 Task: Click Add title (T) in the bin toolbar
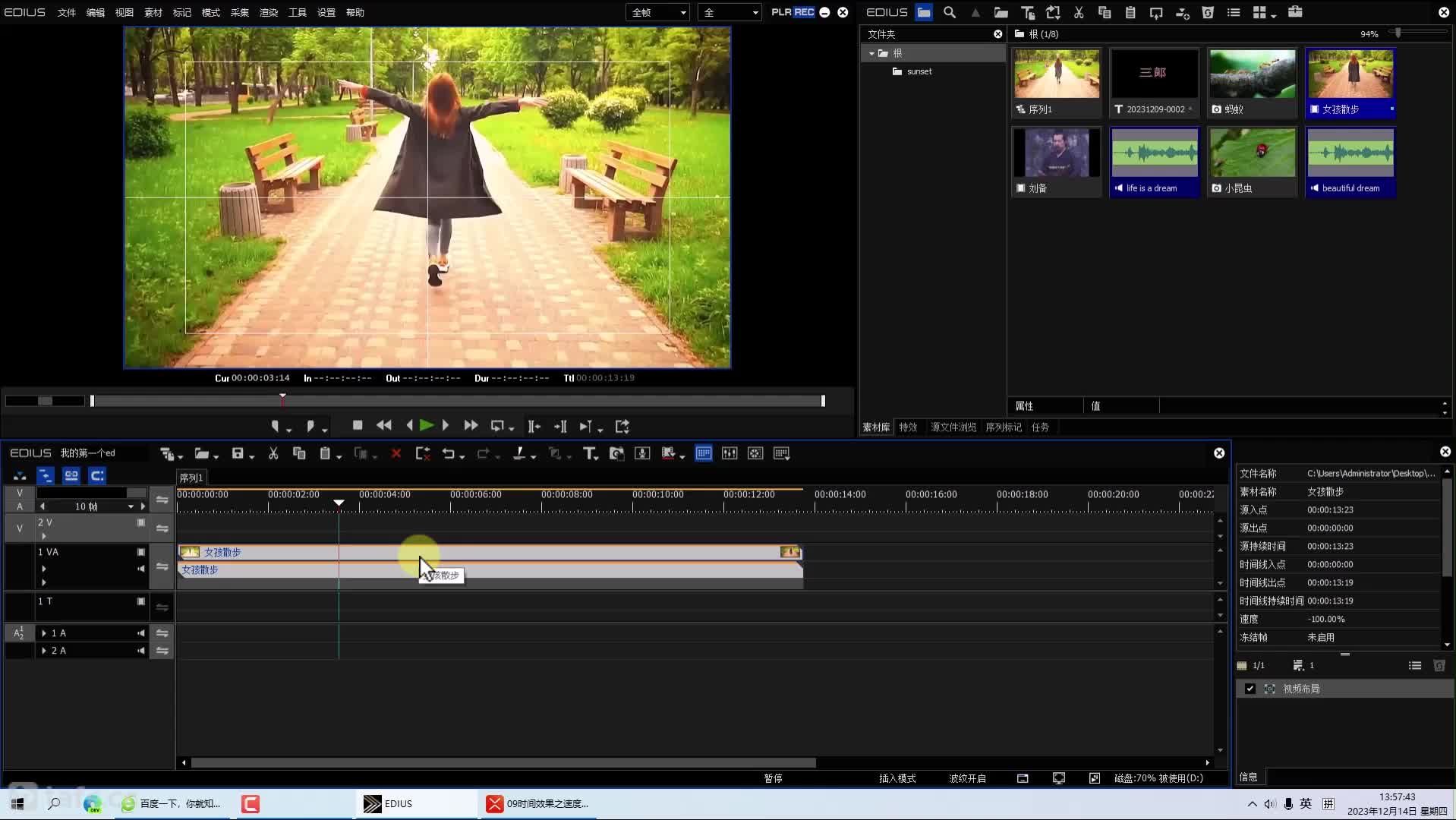pos(1027,12)
